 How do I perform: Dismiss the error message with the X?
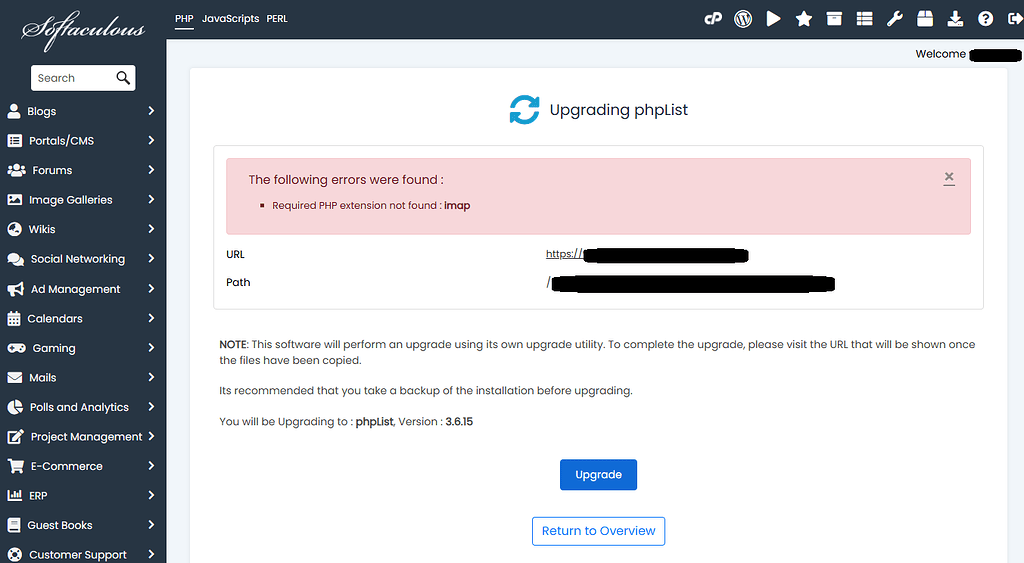(949, 178)
